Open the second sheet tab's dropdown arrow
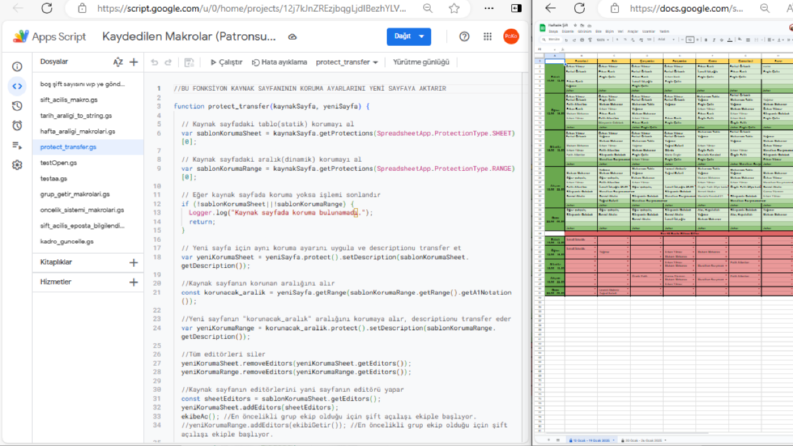The width and height of the screenshot is (793, 446). coord(666,440)
